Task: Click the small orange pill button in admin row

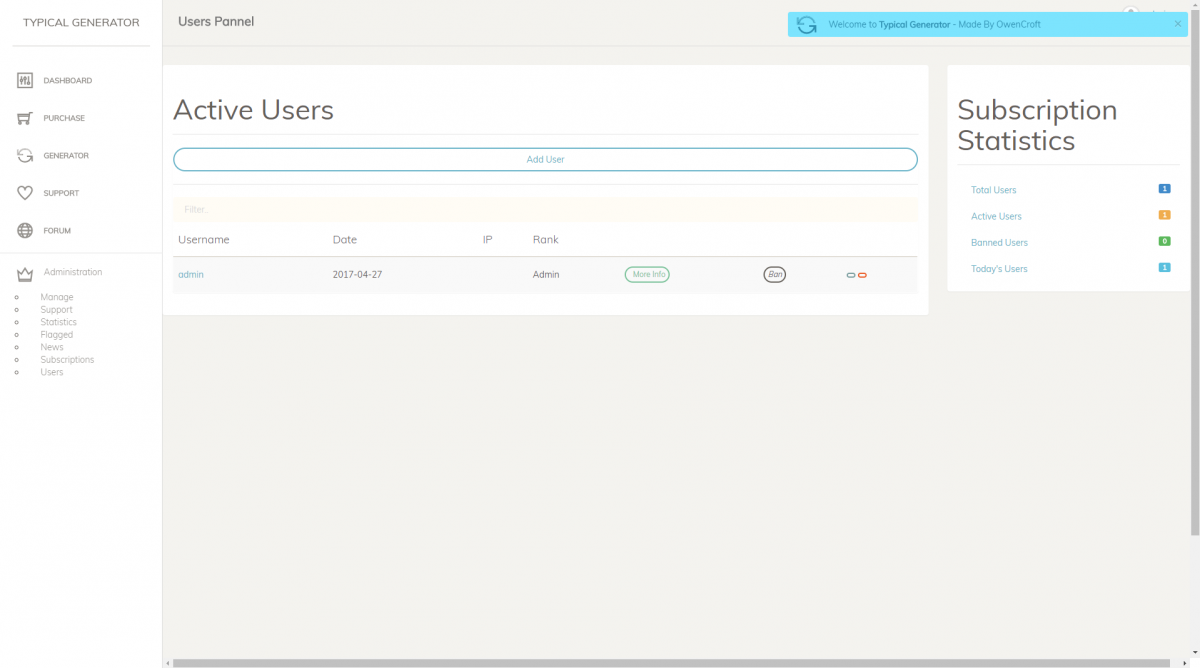Action: tap(862, 275)
